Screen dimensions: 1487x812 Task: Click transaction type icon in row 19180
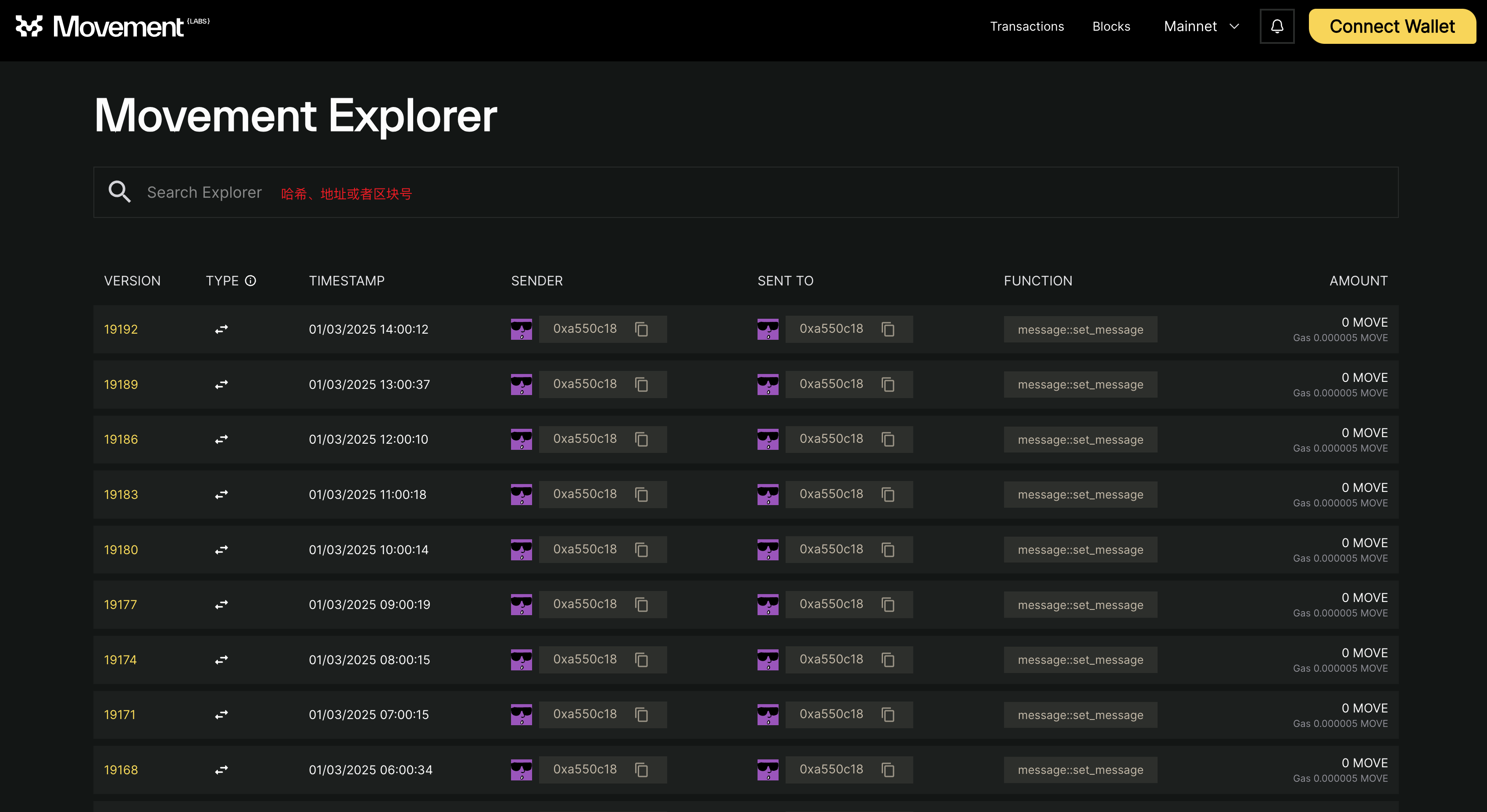coord(222,549)
